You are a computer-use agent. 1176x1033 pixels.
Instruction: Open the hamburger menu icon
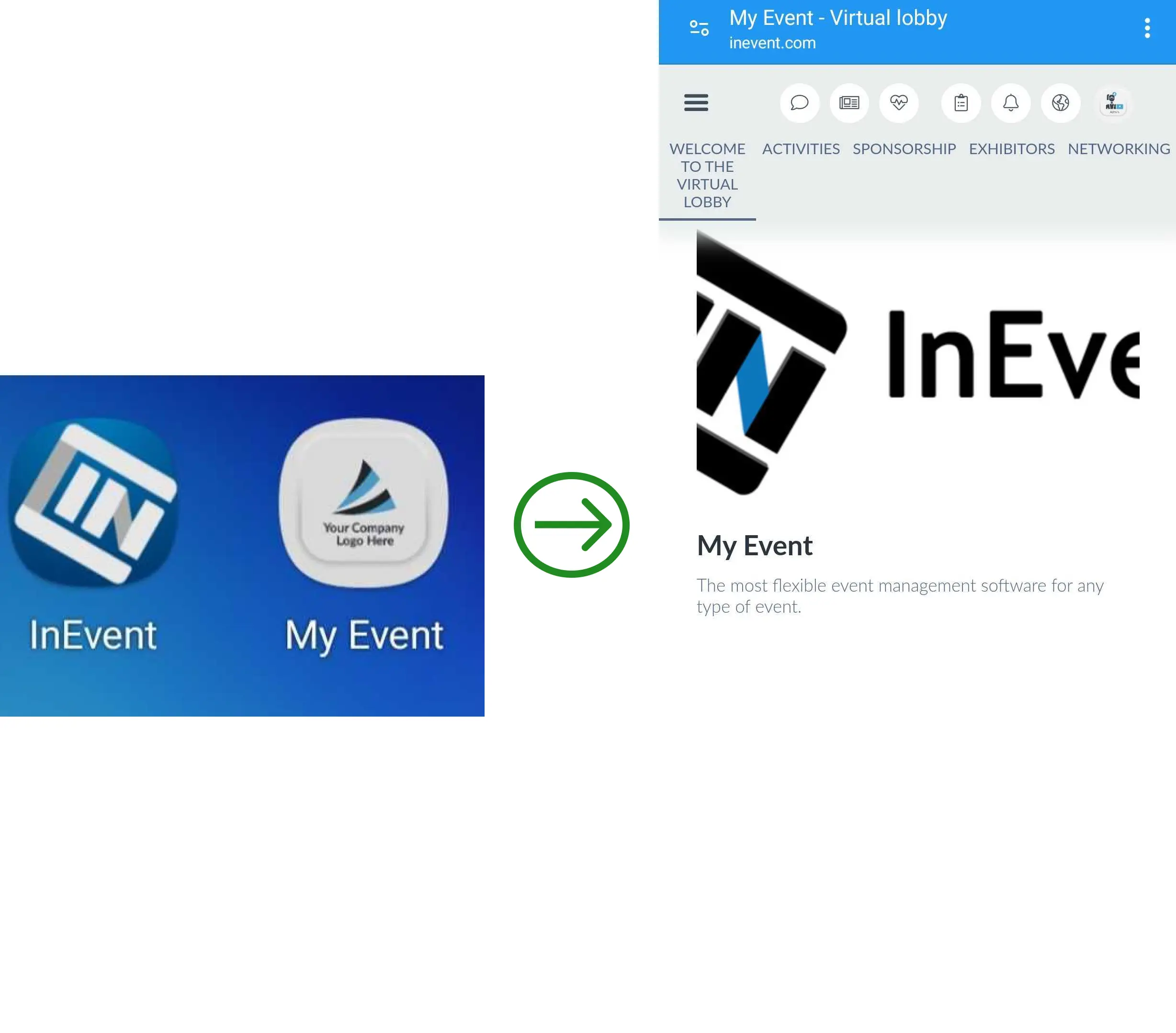(x=696, y=102)
